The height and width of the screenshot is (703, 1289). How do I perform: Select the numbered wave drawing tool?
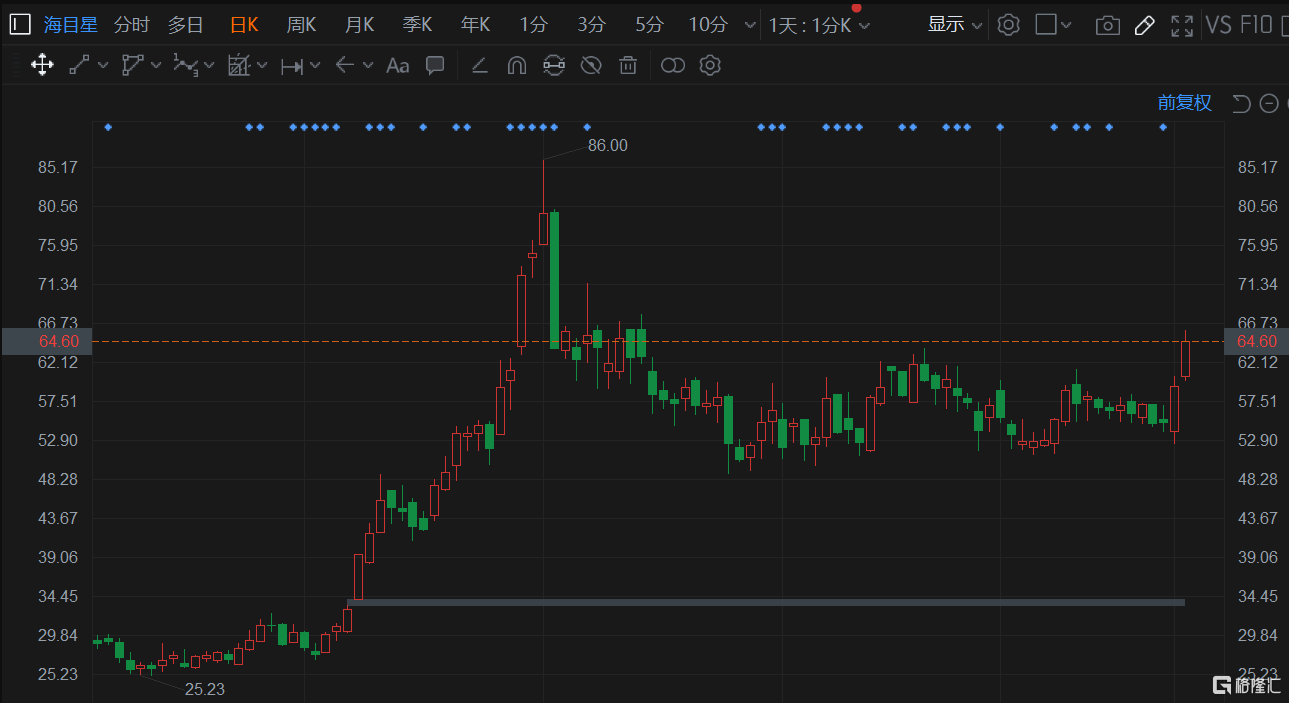(185, 66)
